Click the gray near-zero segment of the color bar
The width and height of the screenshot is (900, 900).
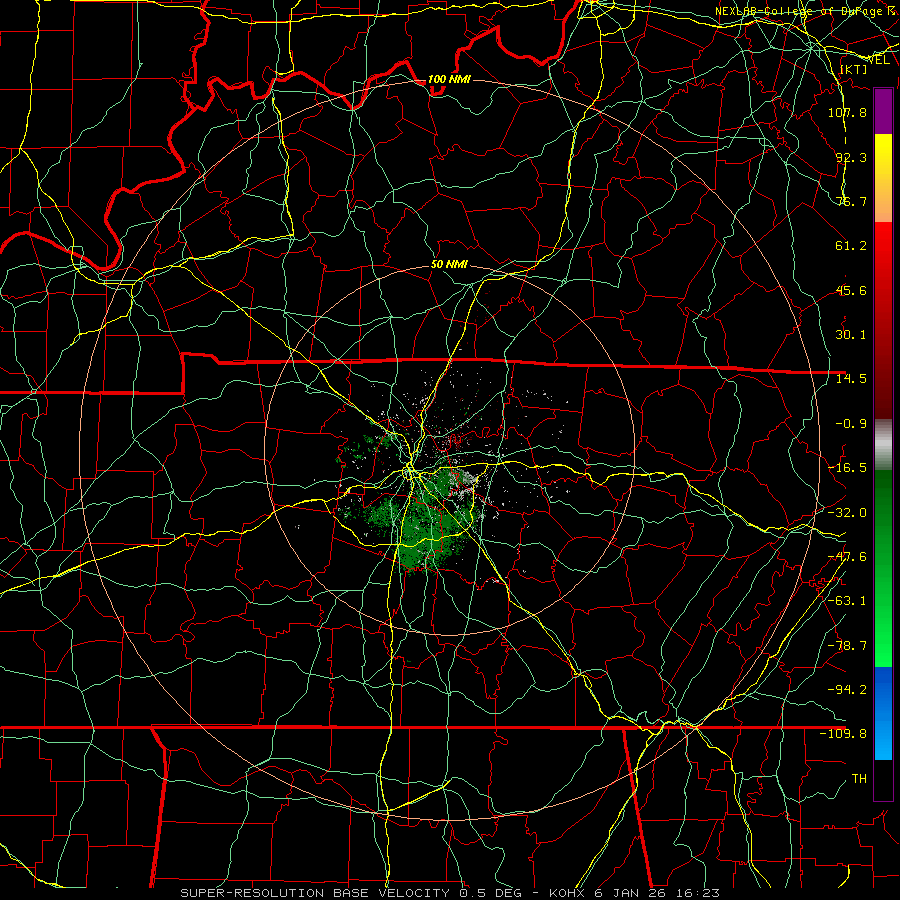(883, 445)
